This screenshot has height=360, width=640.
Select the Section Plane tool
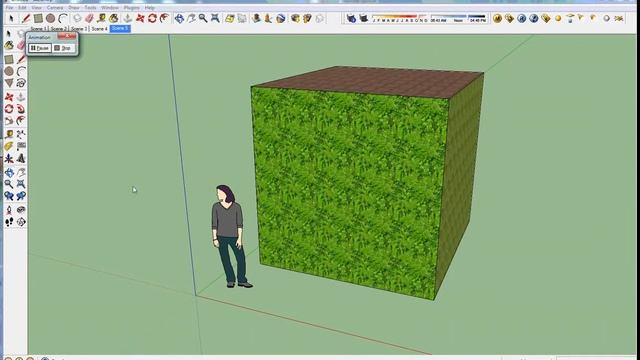[x=21, y=222]
